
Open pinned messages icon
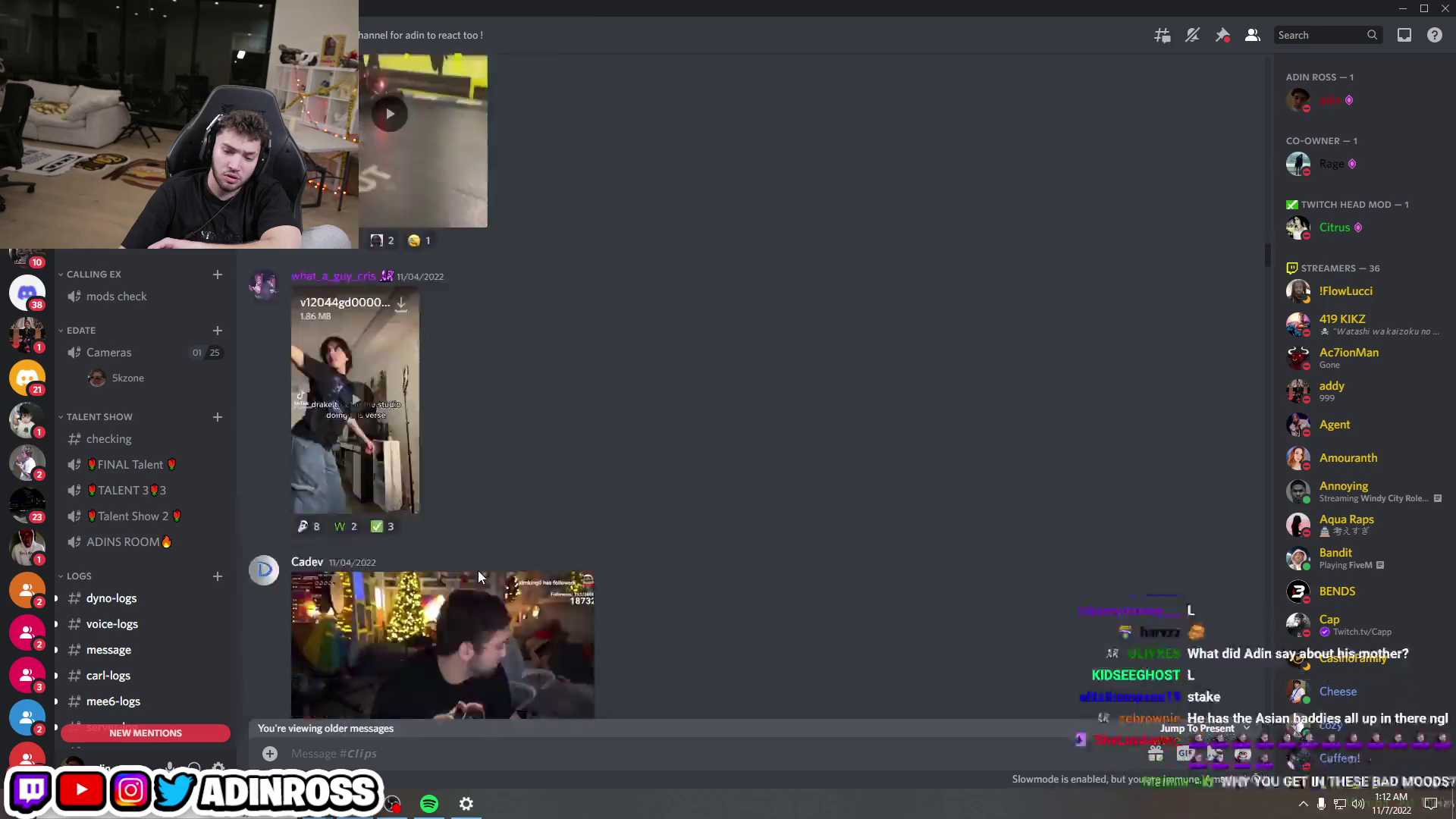1222,35
